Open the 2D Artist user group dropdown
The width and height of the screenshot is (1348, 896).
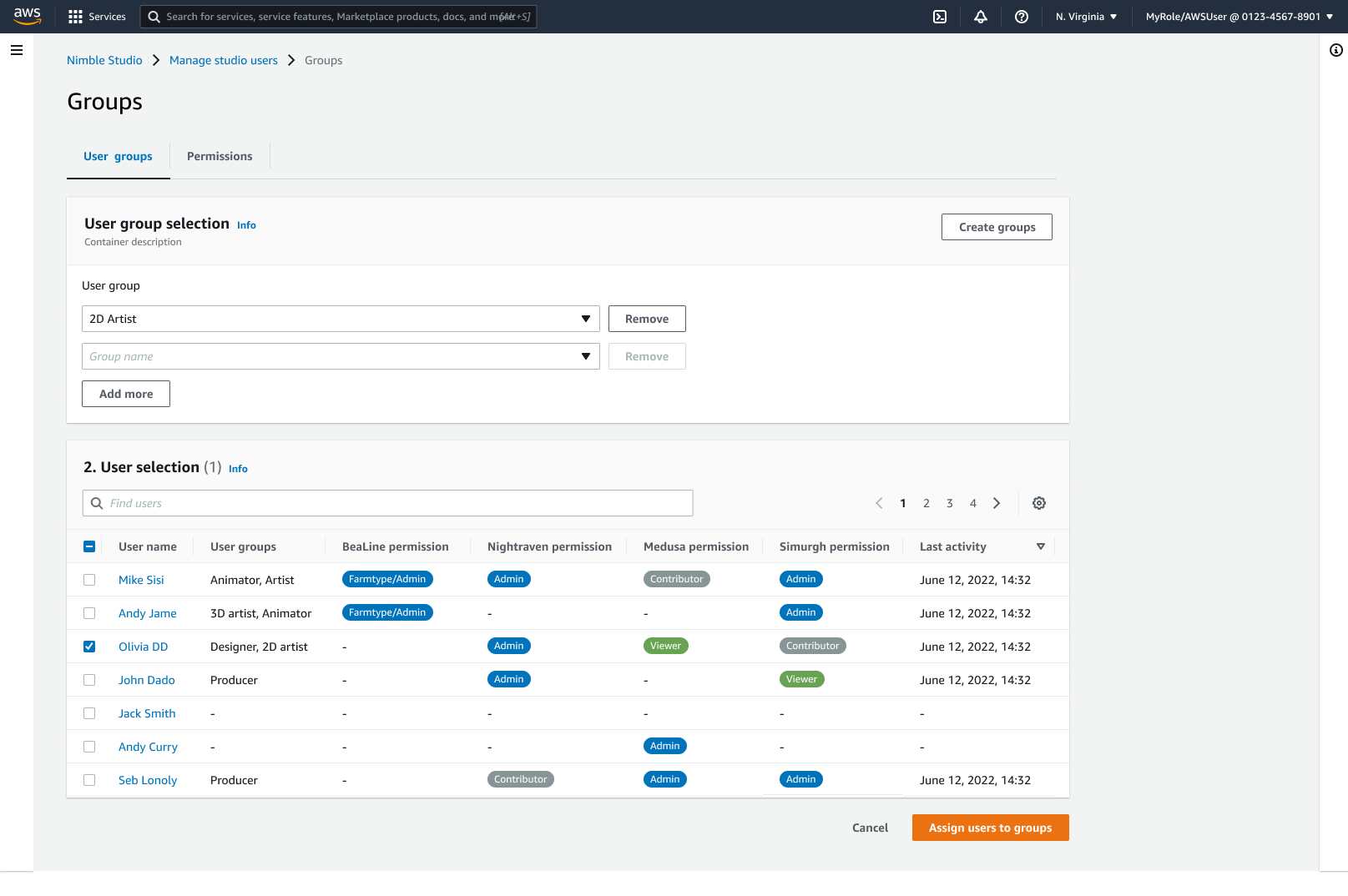(341, 319)
